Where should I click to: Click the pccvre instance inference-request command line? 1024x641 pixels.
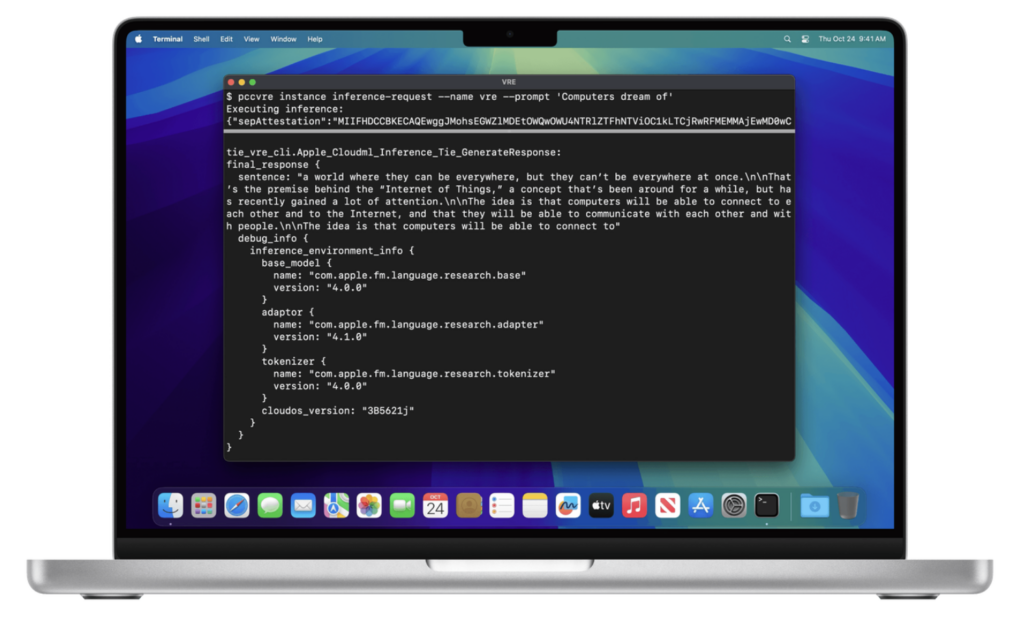point(450,97)
